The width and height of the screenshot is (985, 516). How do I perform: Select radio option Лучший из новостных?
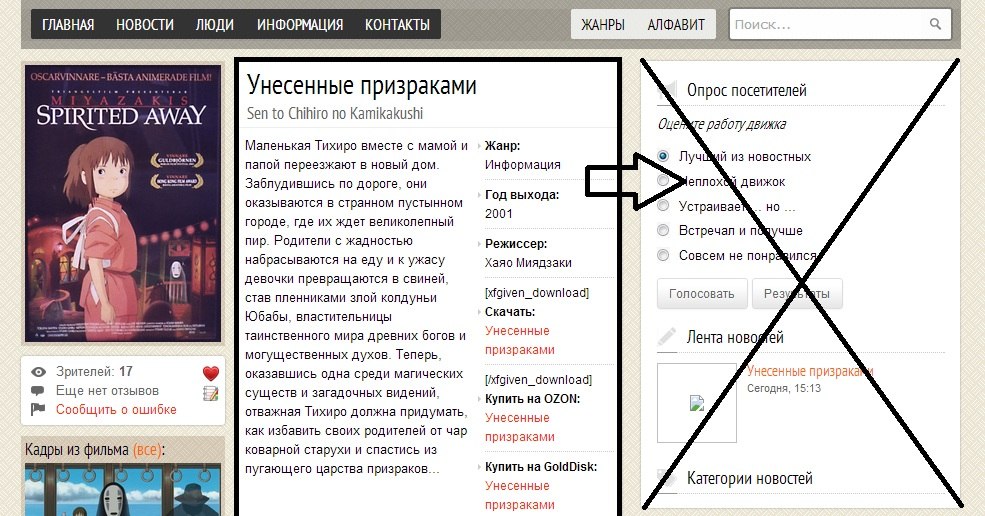(663, 156)
